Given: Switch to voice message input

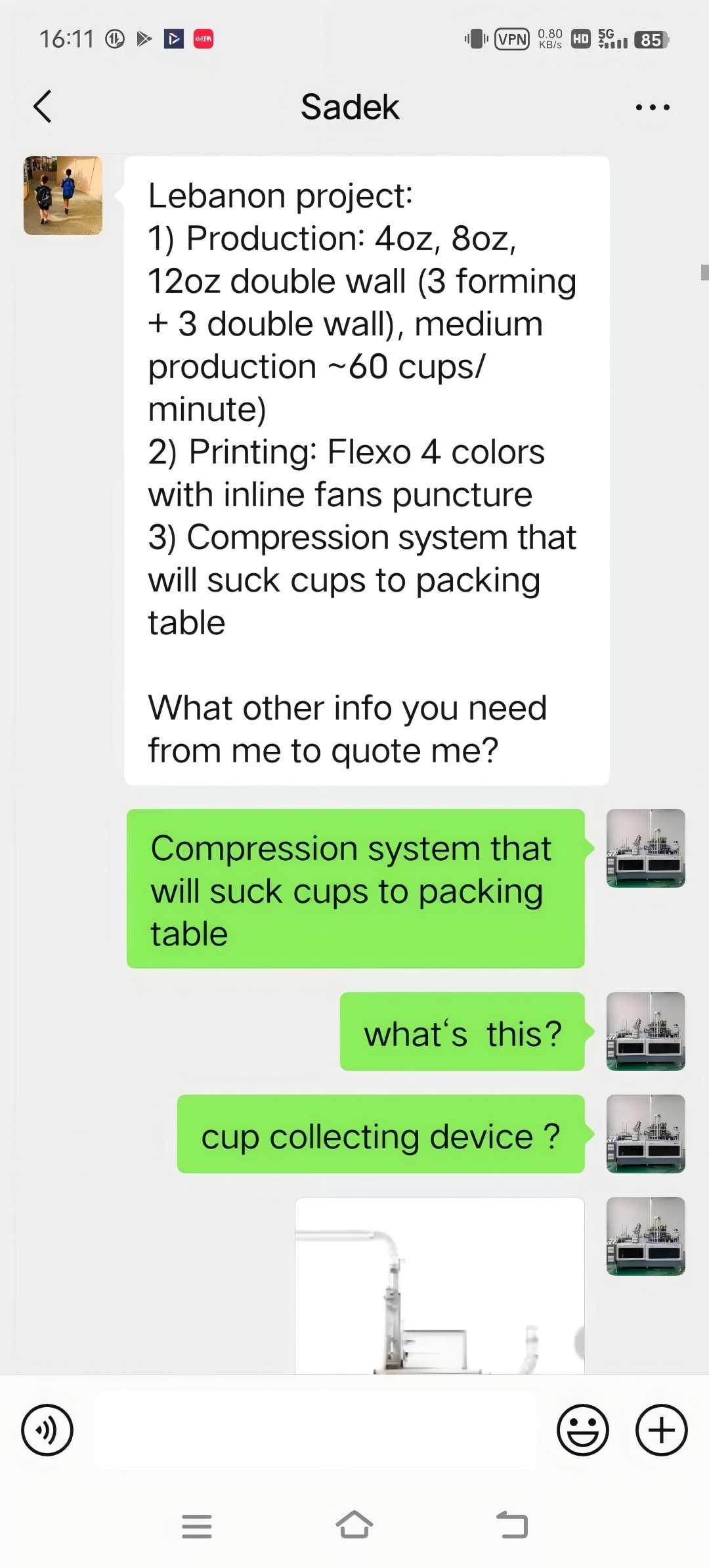Looking at the screenshot, I should (47, 1429).
